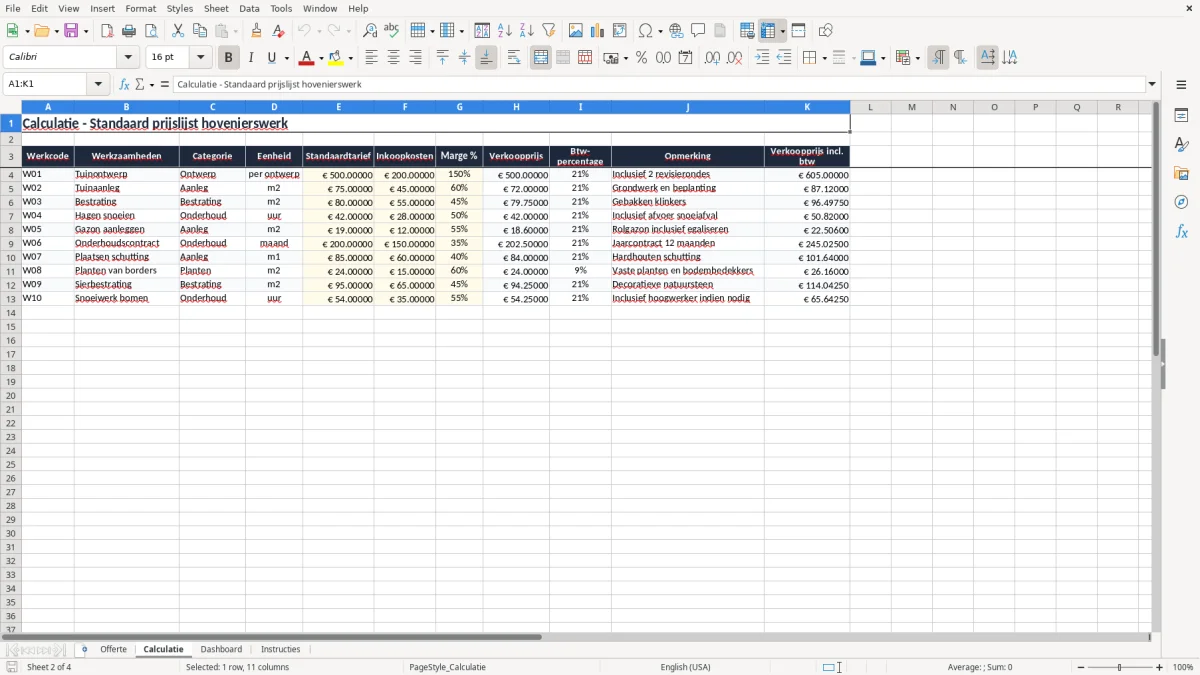Open Font Name dropdown
Viewport: 1200px width, 675px height.
(x=128, y=58)
